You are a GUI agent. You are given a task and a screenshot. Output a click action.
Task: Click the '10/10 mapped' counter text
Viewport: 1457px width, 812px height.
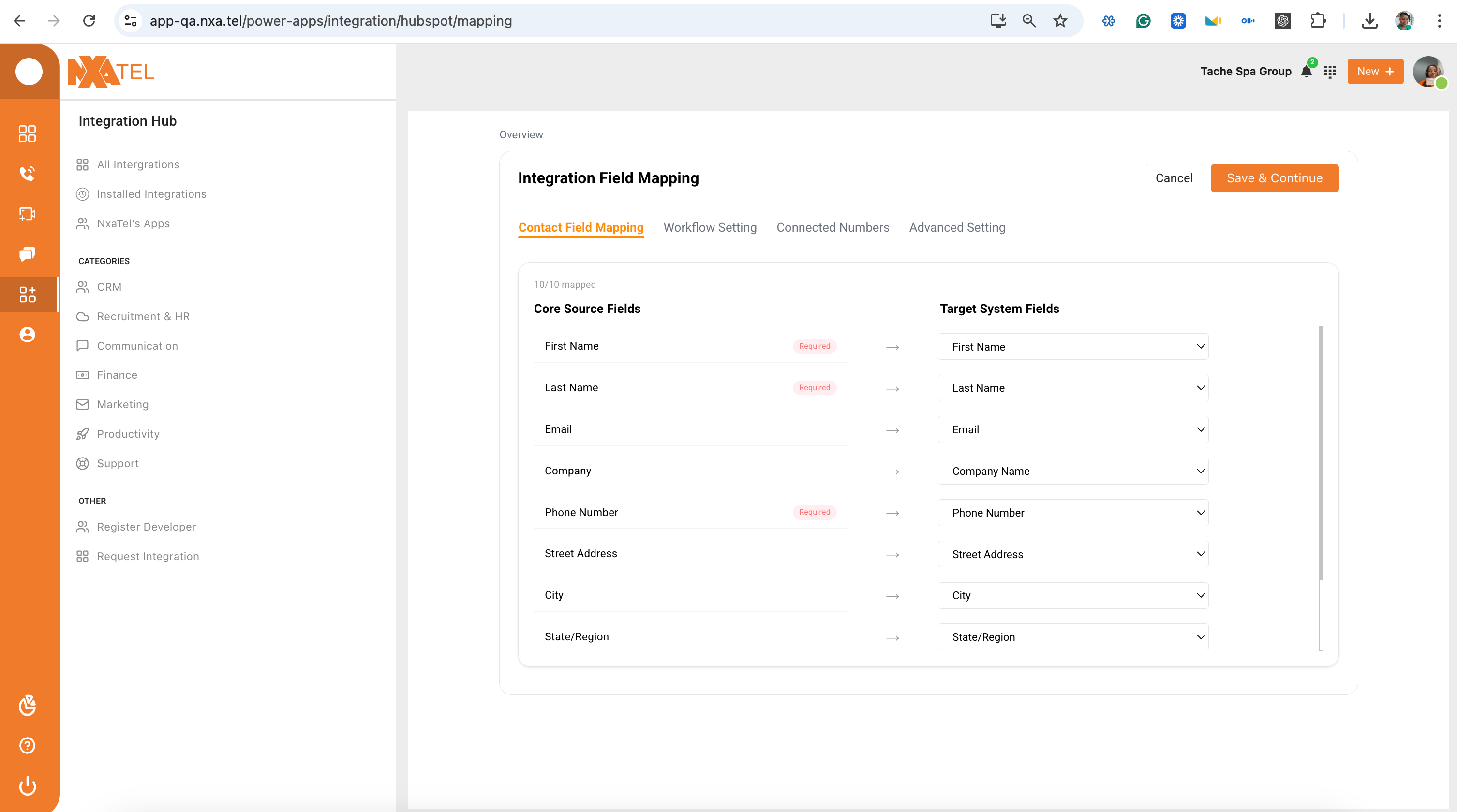[x=565, y=284]
